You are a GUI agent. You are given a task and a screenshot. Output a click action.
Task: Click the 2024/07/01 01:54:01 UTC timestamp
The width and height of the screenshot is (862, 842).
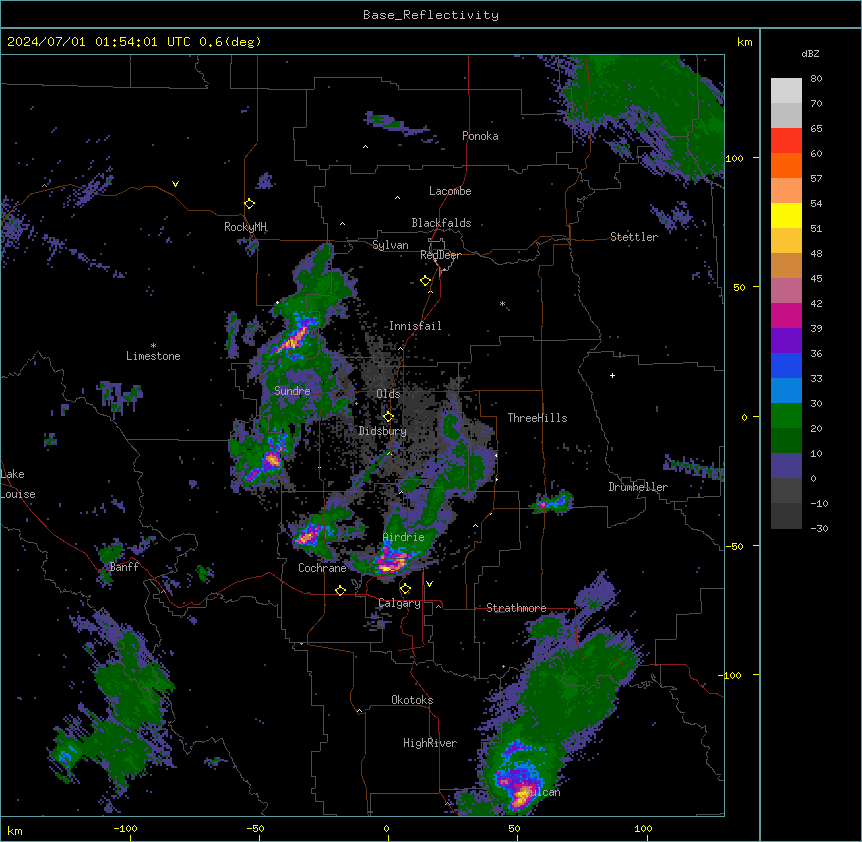point(99,42)
